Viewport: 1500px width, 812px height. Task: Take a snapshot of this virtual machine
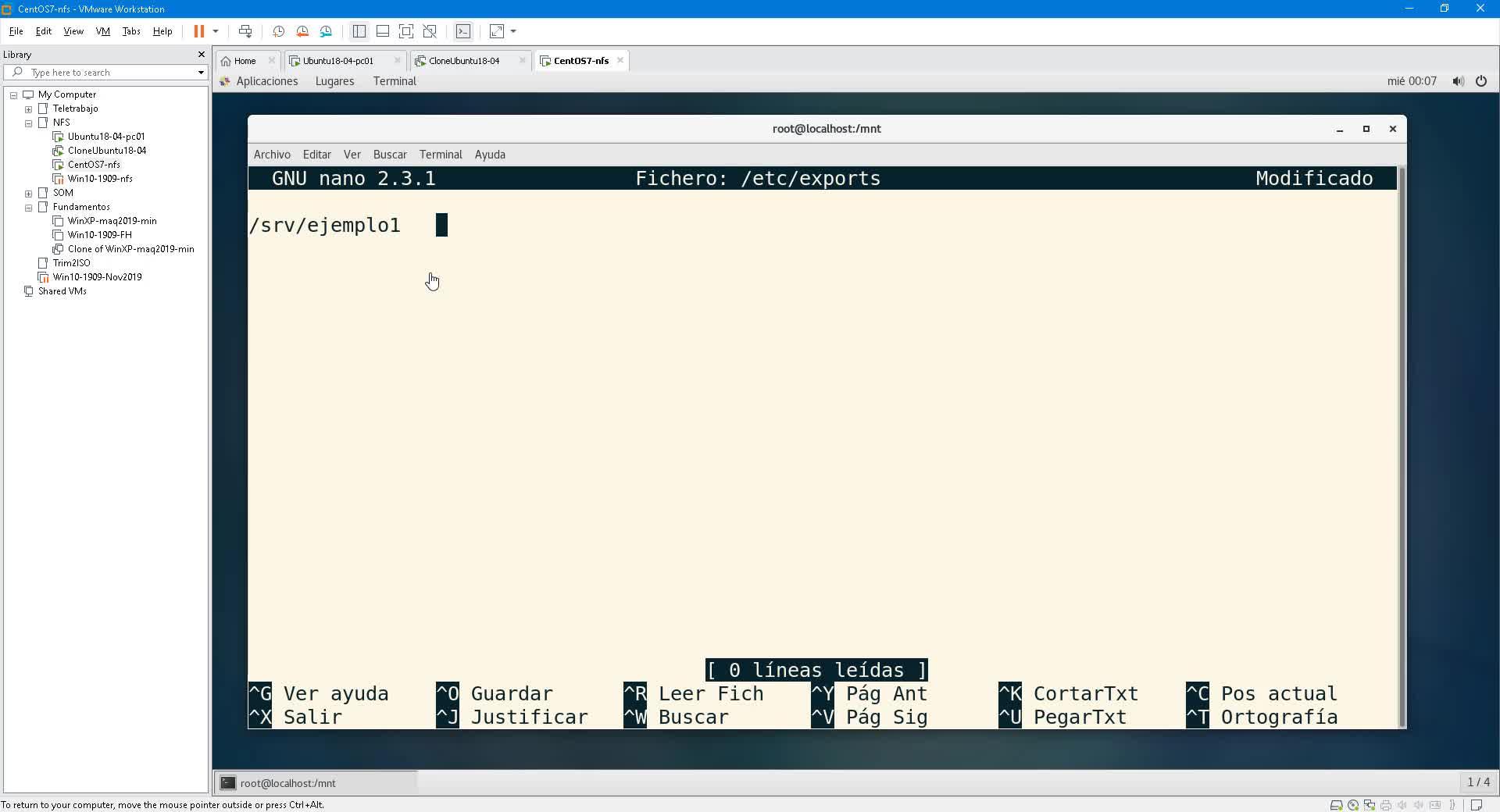[x=278, y=31]
